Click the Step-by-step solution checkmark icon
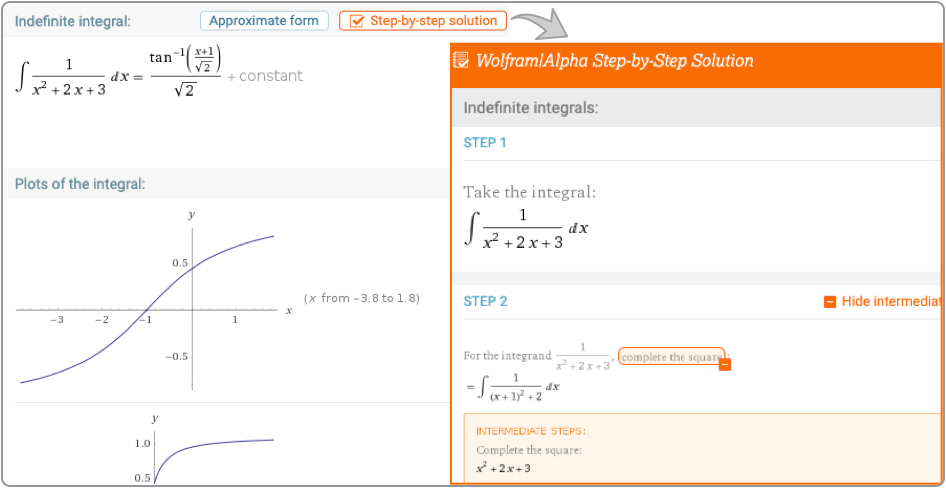 [x=356, y=21]
